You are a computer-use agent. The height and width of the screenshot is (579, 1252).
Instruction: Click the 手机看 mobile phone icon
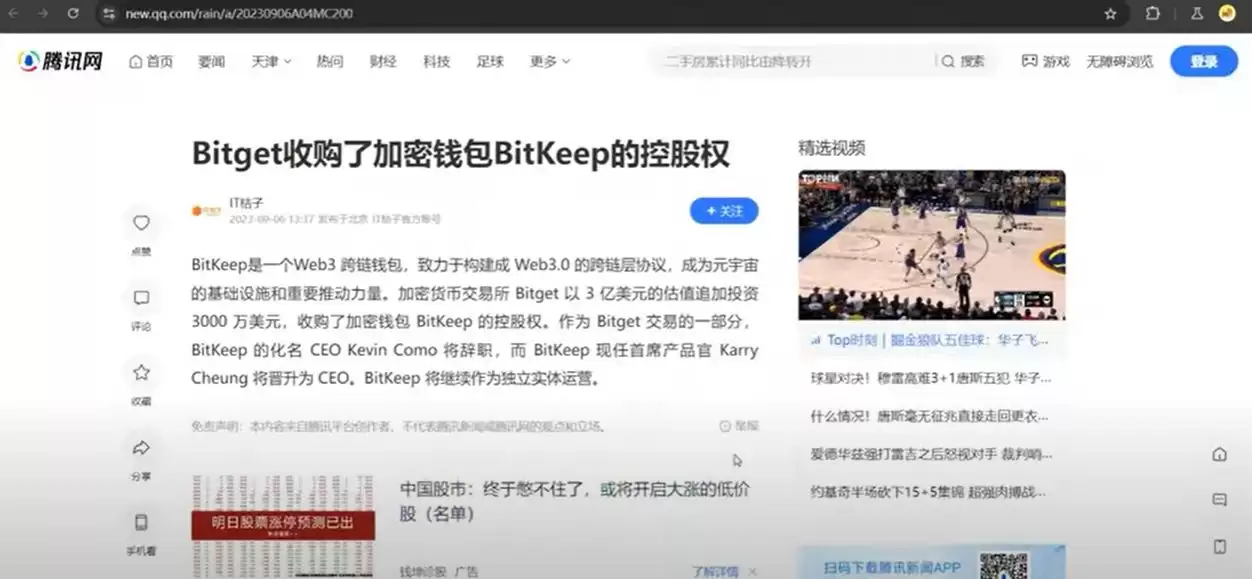141,523
